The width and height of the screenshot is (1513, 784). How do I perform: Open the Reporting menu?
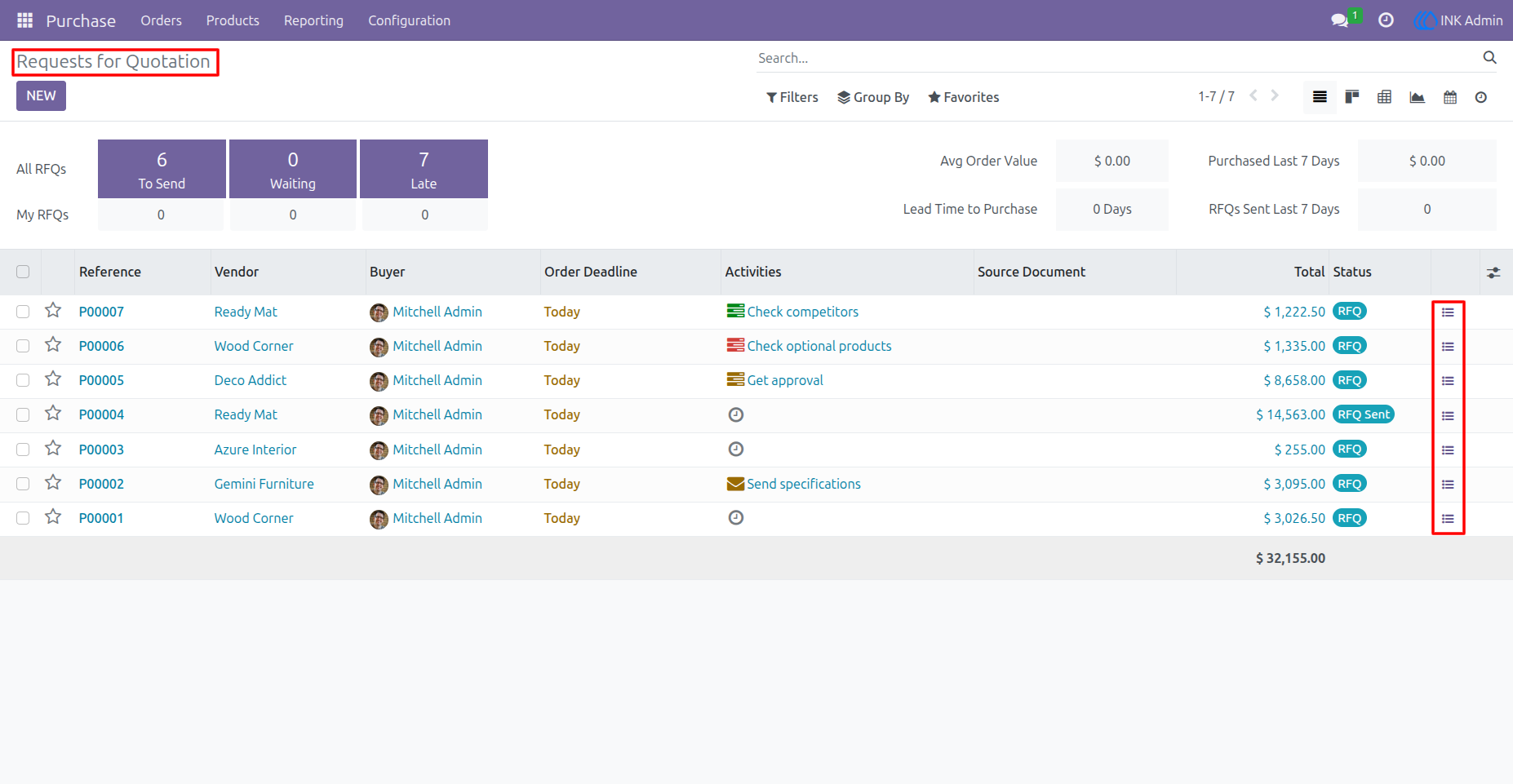[313, 20]
